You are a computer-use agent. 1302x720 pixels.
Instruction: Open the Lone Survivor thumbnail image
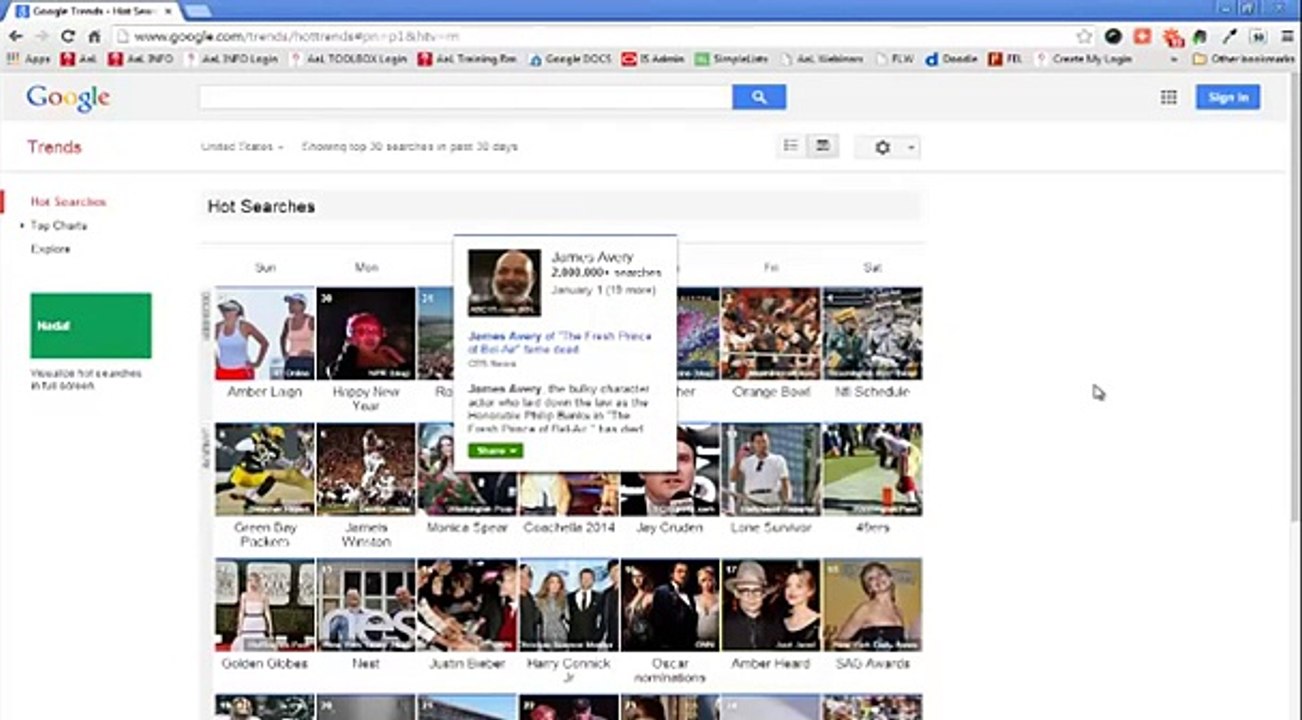(x=771, y=470)
